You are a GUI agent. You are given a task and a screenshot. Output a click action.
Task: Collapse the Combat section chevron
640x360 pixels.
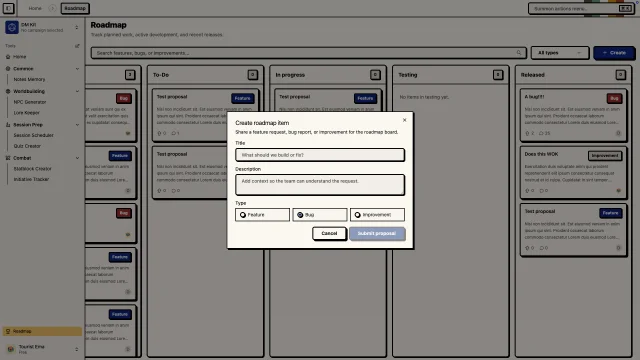(x=77, y=158)
